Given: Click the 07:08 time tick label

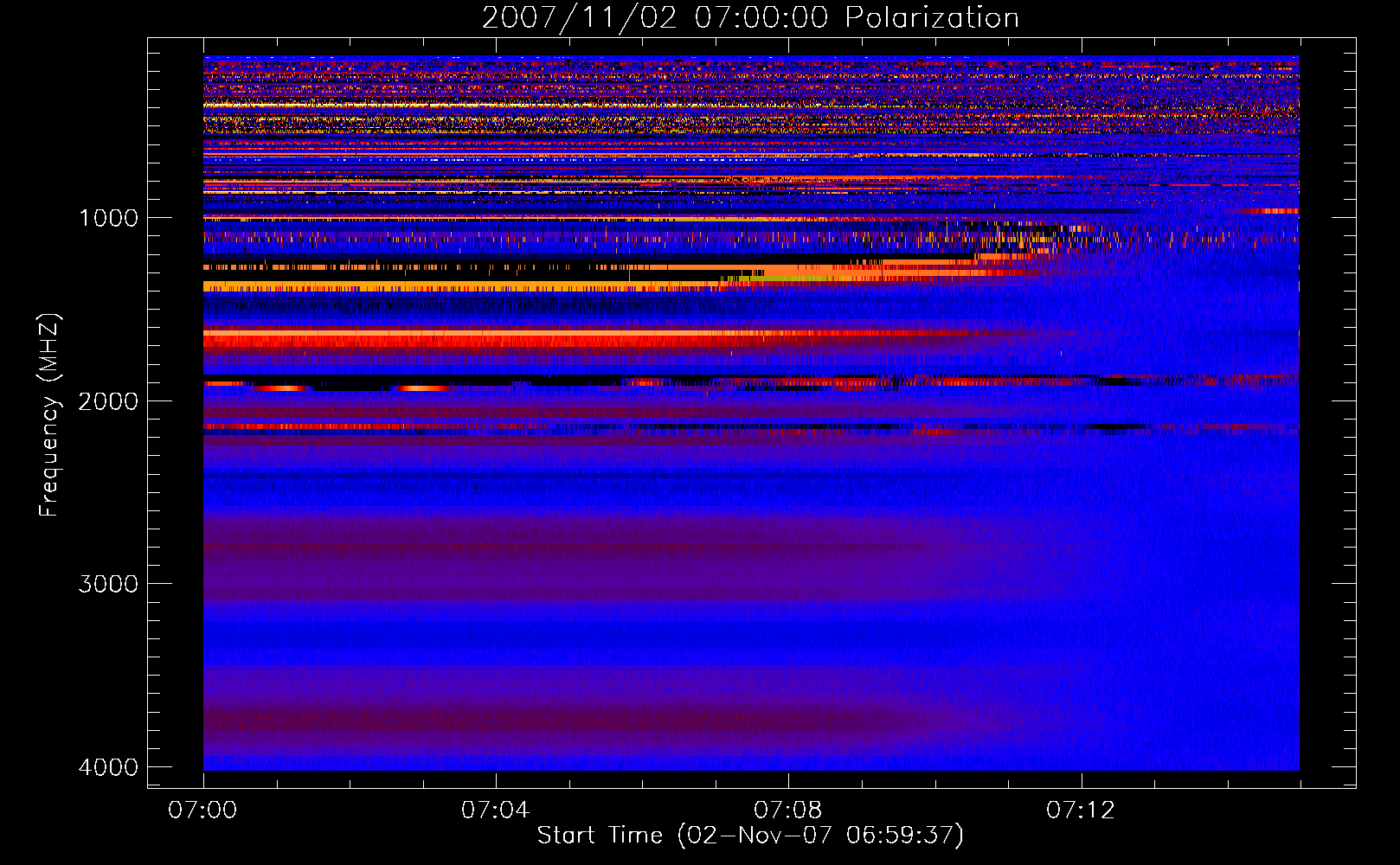Looking at the screenshot, I should coord(787,811).
